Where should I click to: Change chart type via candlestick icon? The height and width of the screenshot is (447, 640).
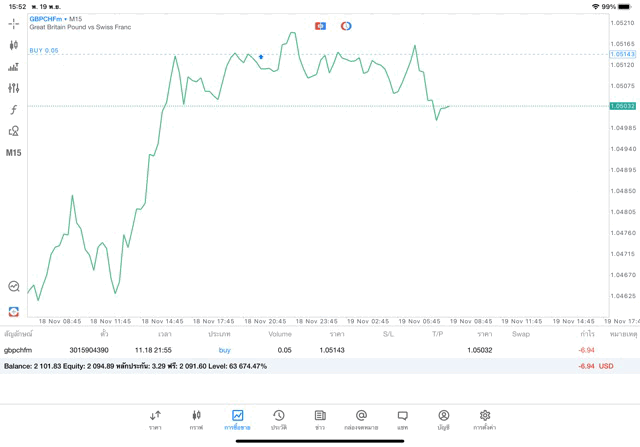13,45
